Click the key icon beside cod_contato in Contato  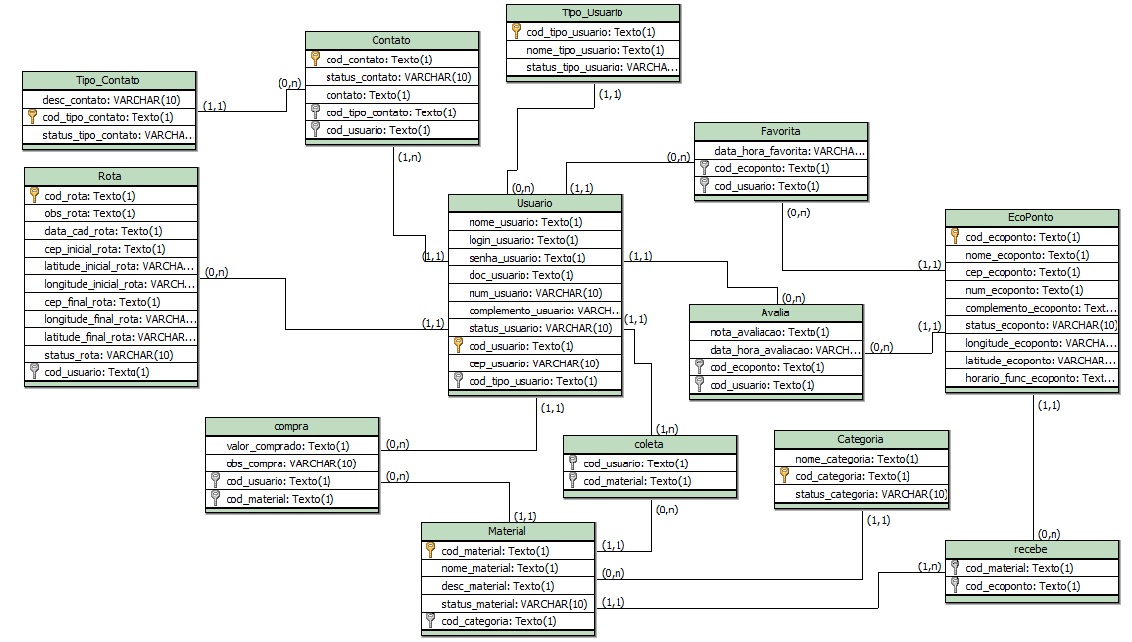coord(315,58)
